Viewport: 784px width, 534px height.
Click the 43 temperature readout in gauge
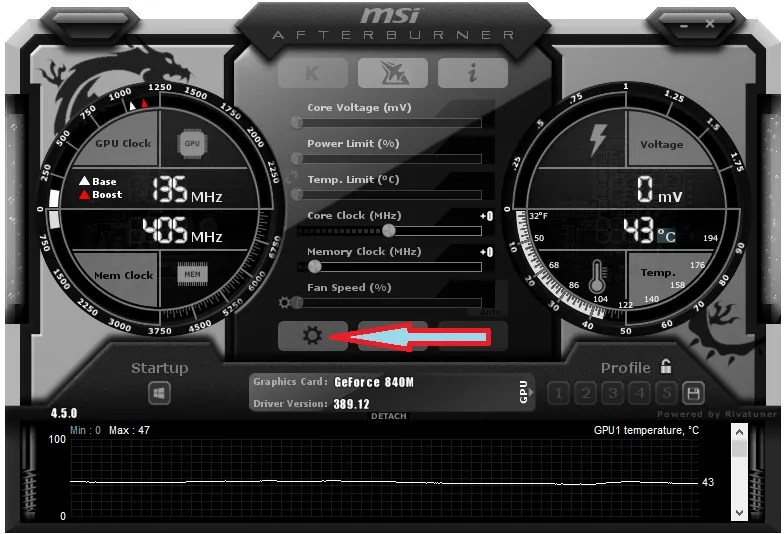(638, 230)
